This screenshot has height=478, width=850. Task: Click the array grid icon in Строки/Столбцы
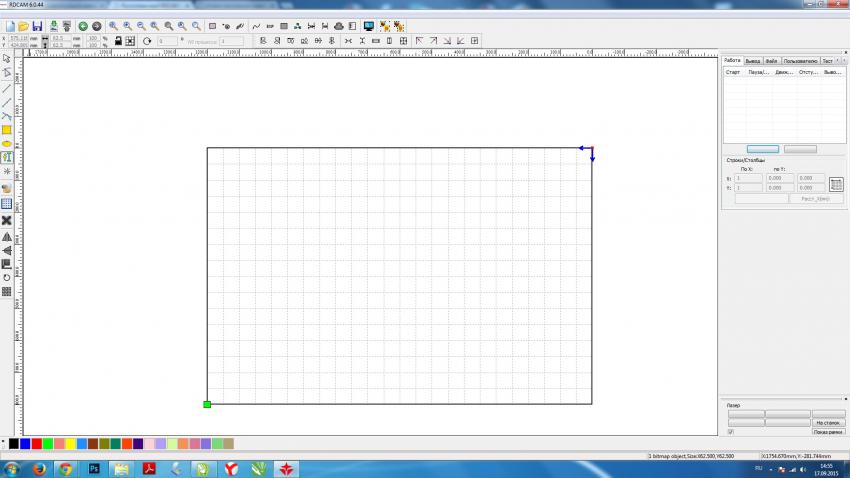[836, 184]
